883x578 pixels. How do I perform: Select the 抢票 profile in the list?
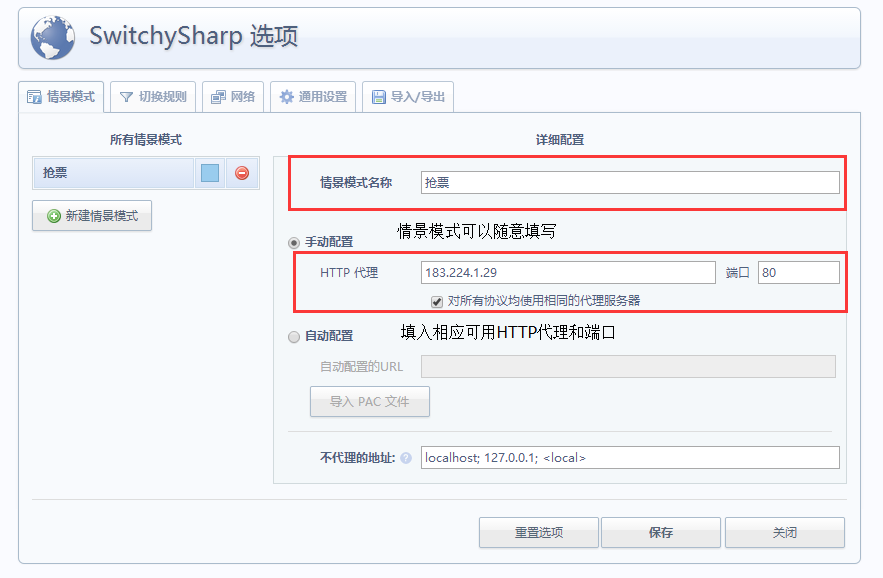pos(113,173)
